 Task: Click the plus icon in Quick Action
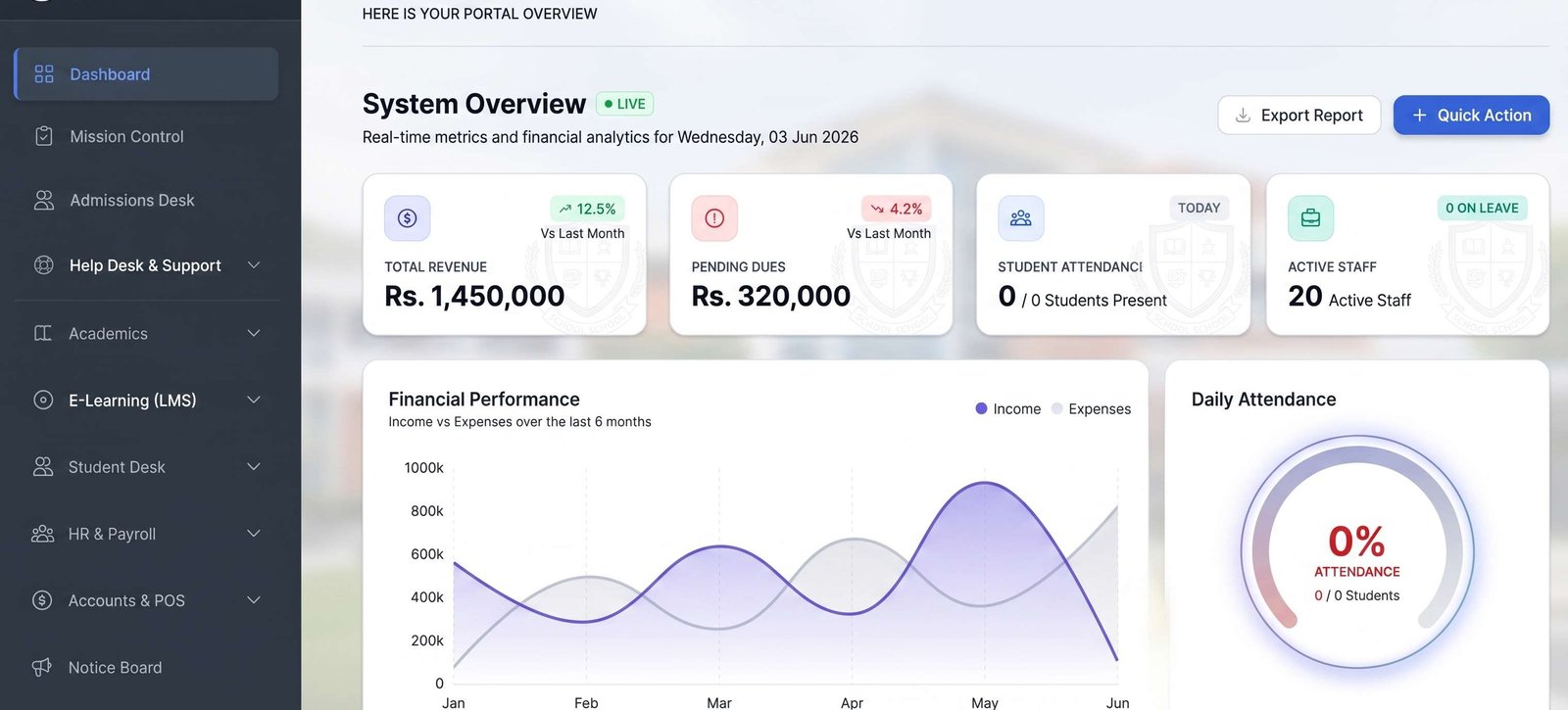pos(1419,116)
